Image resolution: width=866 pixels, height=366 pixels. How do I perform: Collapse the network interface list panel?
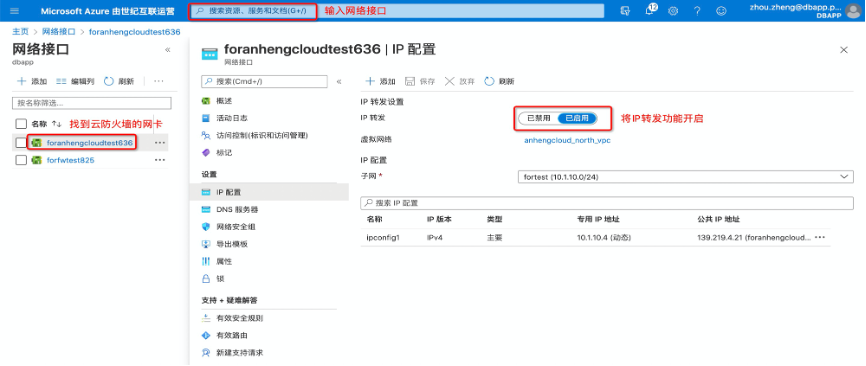(x=167, y=50)
